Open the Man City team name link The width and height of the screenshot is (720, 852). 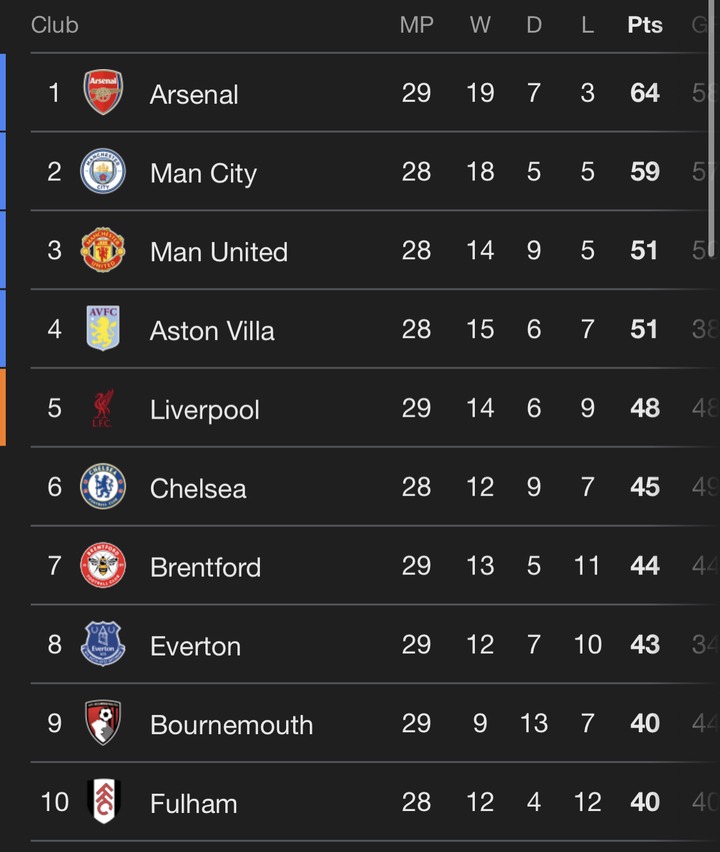tap(203, 174)
